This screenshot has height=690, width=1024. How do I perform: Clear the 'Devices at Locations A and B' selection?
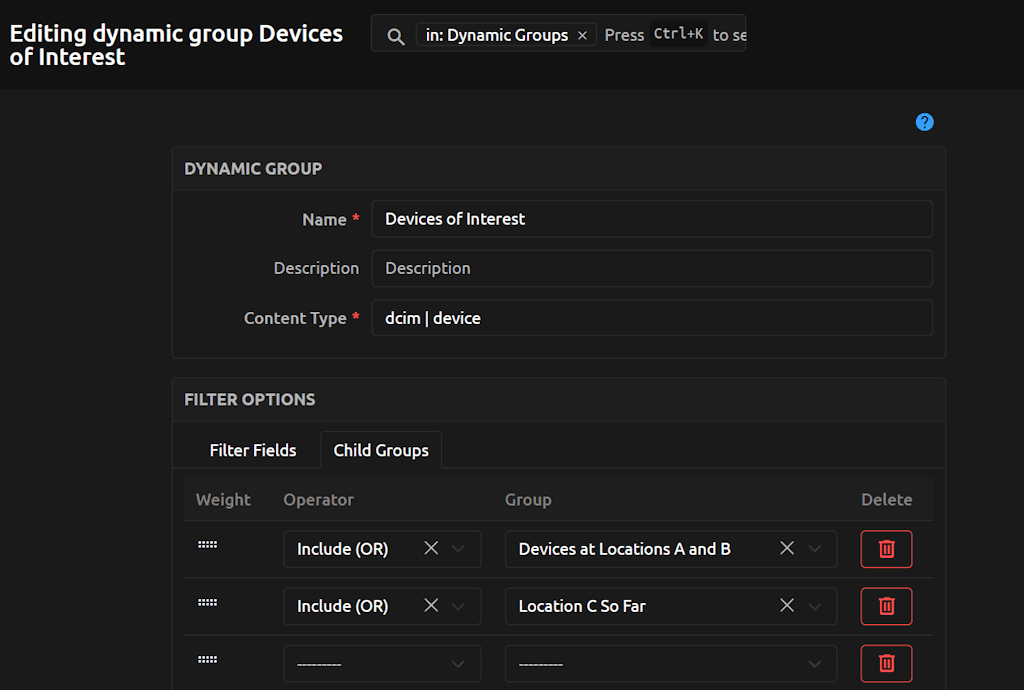pyautogui.click(x=786, y=548)
